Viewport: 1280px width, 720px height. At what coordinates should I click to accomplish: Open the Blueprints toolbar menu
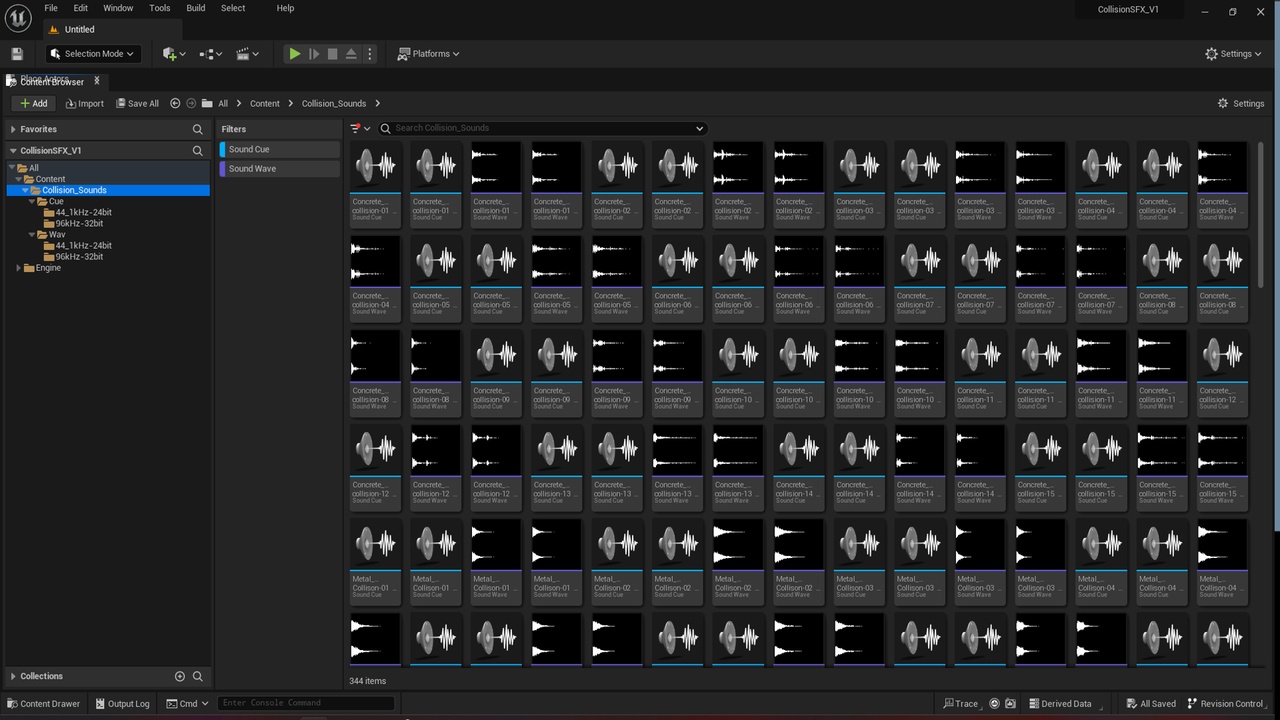(x=211, y=54)
